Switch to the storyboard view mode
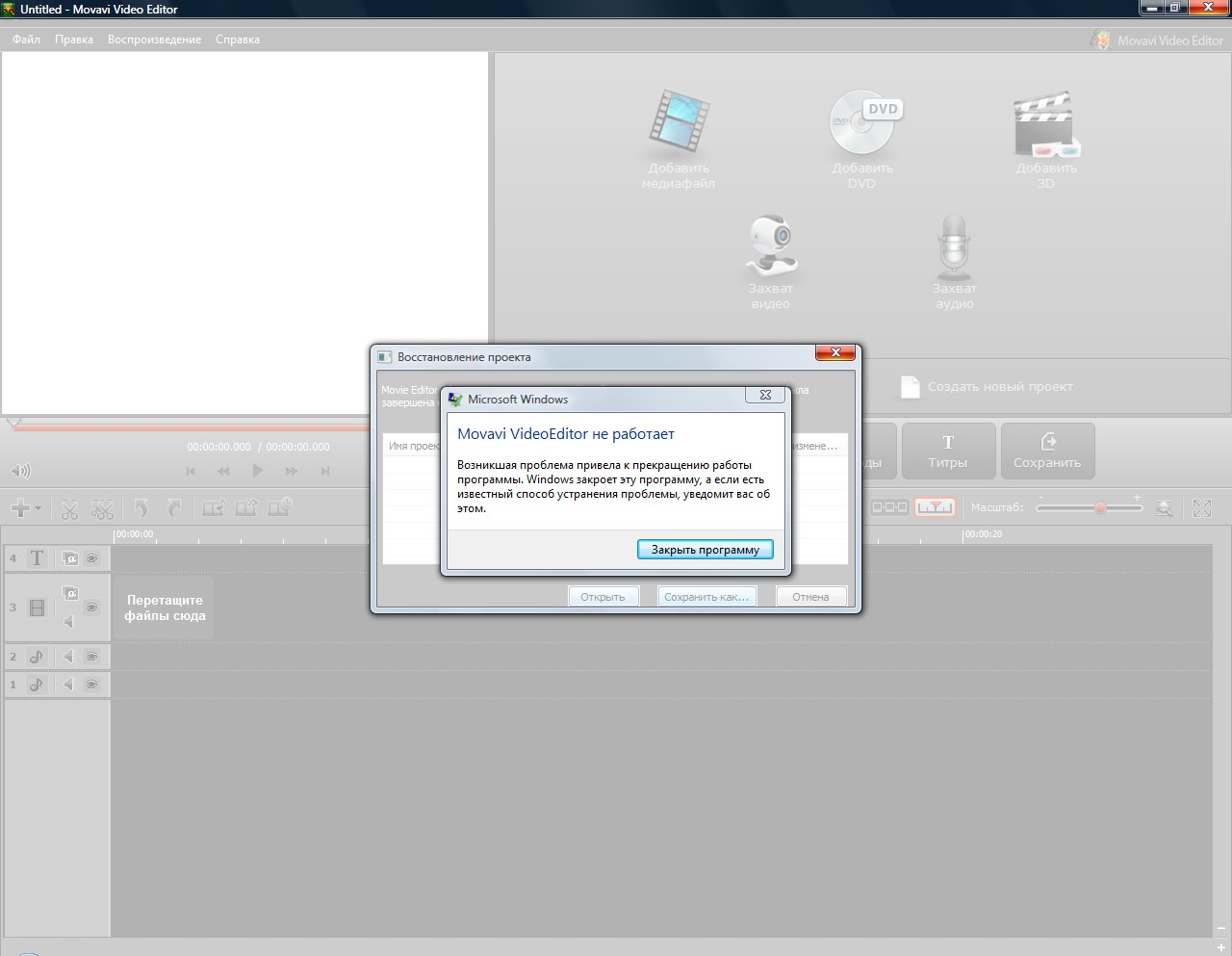Image resolution: width=1232 pixels, height=956 pixels. [889, 507]
